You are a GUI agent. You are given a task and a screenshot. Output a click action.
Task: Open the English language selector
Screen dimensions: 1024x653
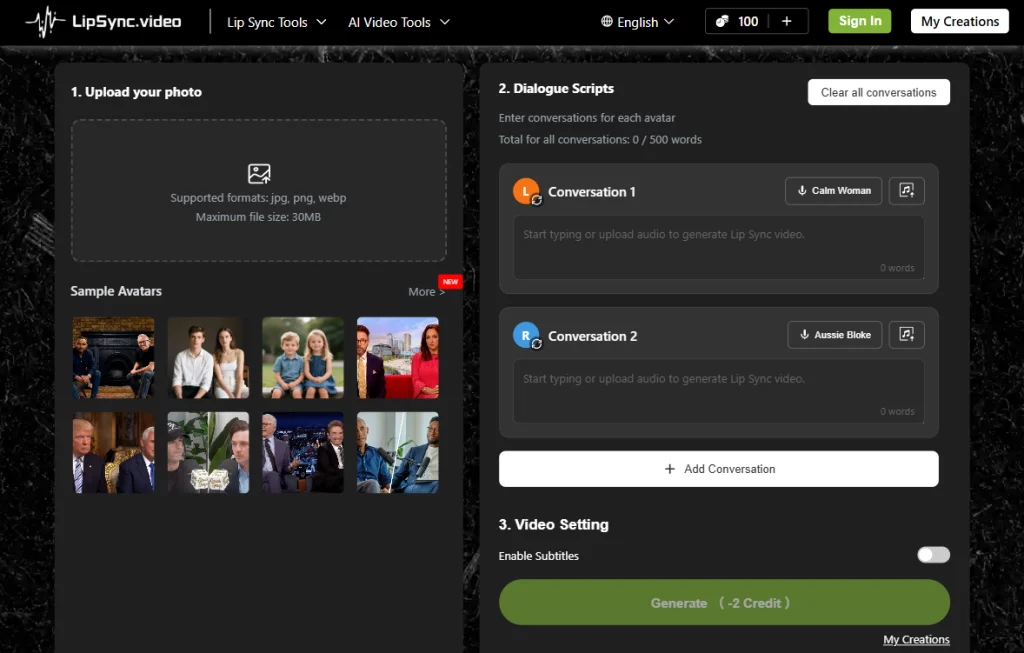pos(637,22)
